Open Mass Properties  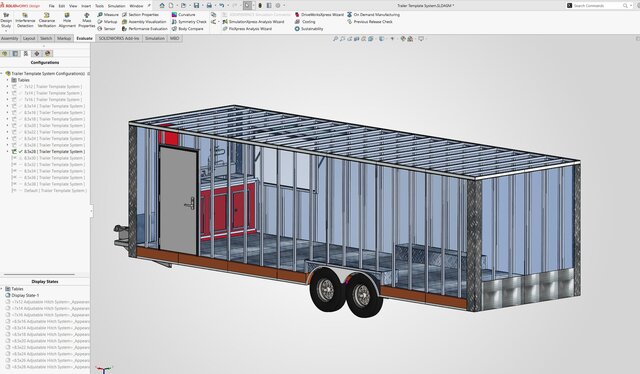[x=87, y=20]
